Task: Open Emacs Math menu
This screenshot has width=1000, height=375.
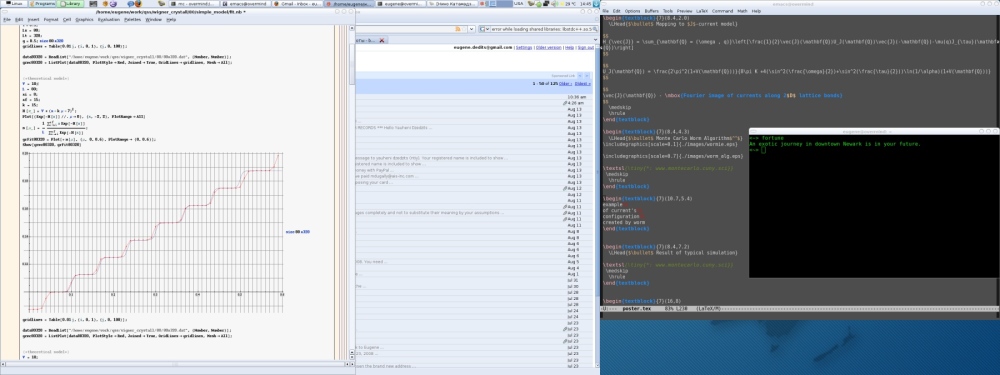Action: coord(742,11)
